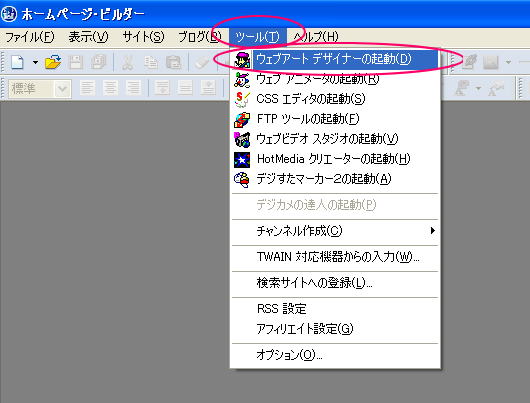Click the copy icon in toolbar

tap(150, 63)
